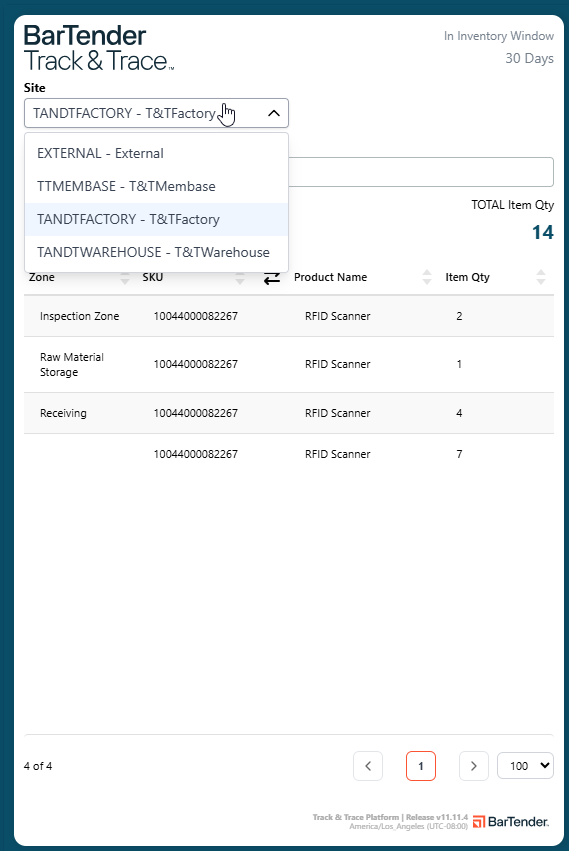Collapse the Site dropdown chevron

pyautogui.click(x=274, y=113)
